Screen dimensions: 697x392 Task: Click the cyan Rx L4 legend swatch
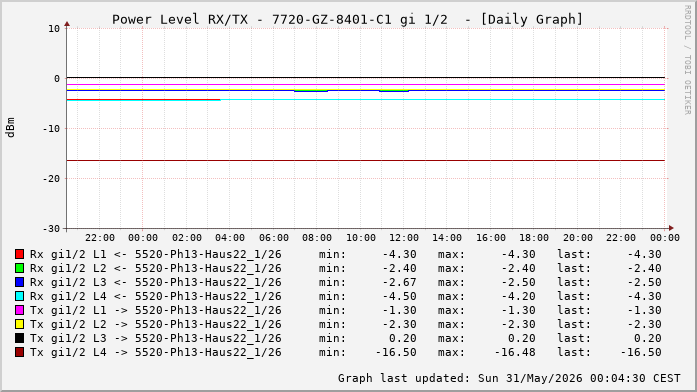(x=19, y=296)
